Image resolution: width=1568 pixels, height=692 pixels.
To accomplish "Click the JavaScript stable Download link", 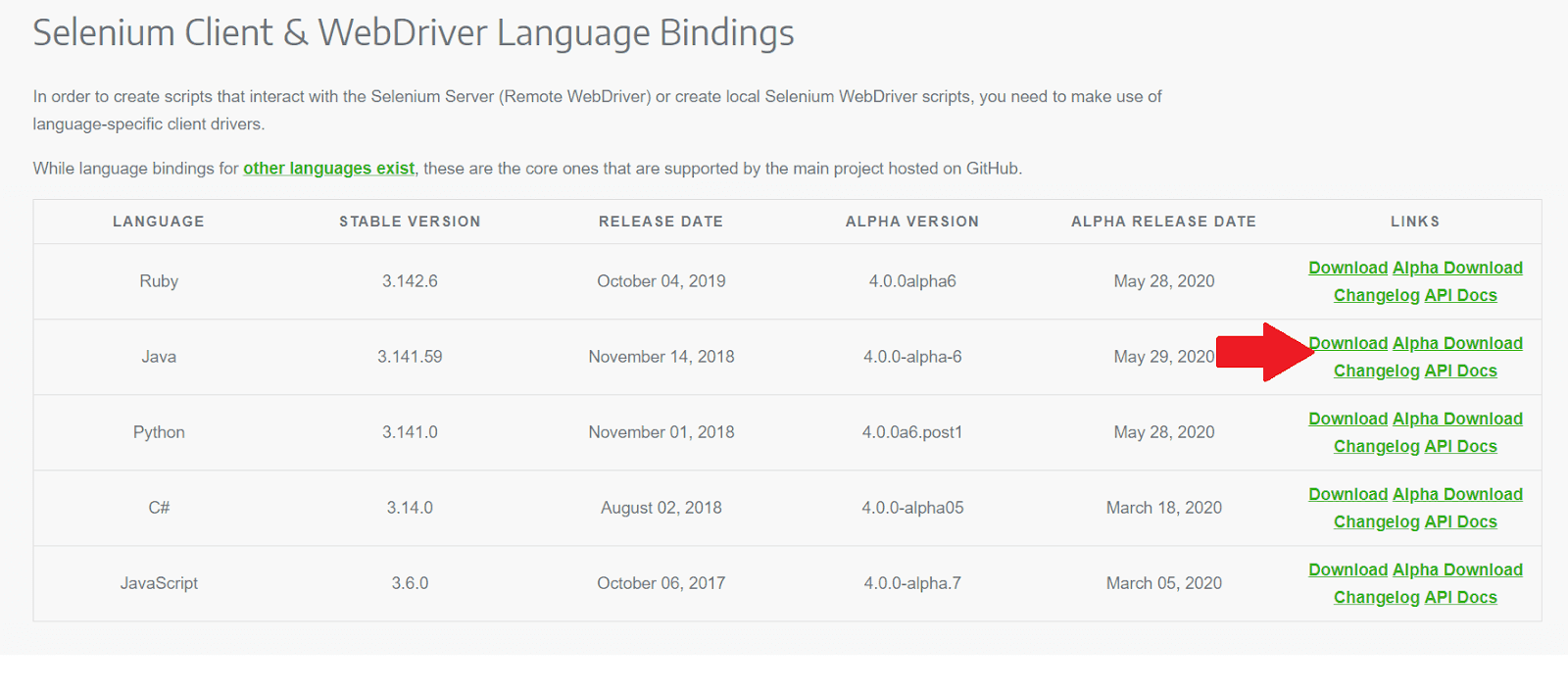I will coord(1347,570).
